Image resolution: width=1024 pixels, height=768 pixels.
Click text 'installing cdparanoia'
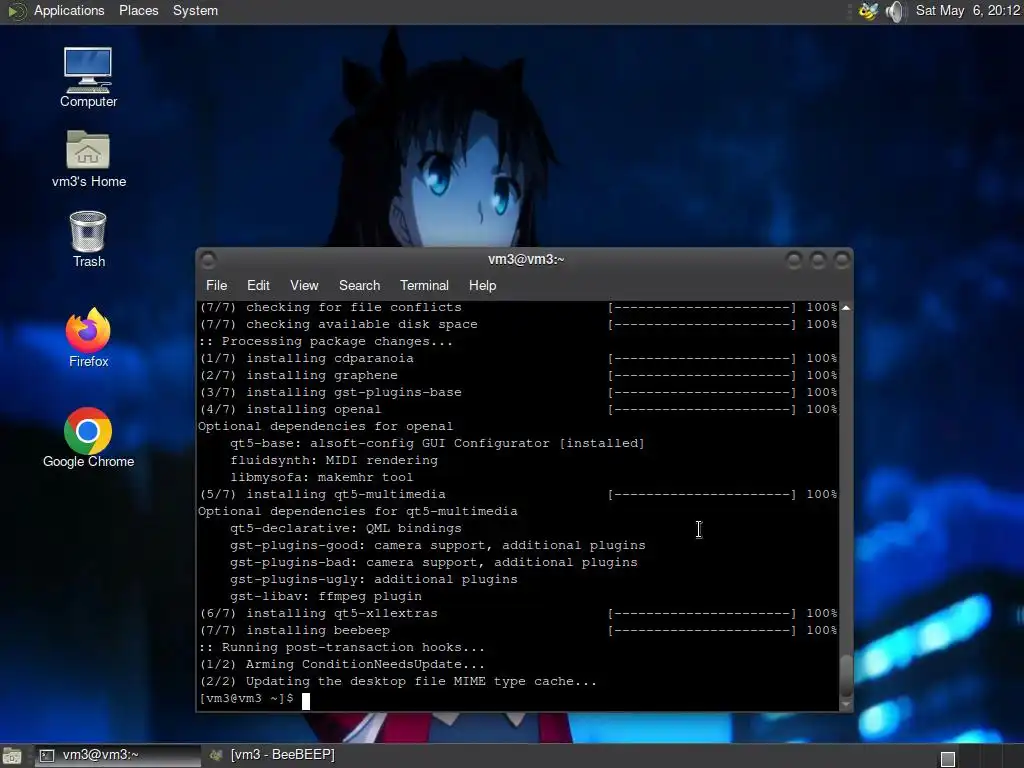tap(330, 359)
